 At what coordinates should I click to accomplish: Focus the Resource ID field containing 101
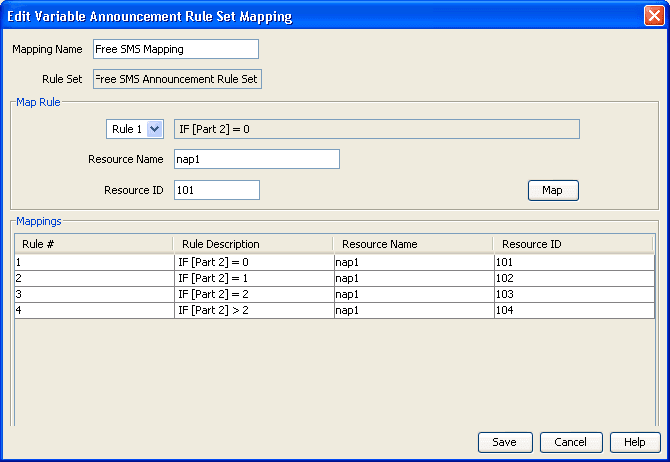click(x=217, y=190)
